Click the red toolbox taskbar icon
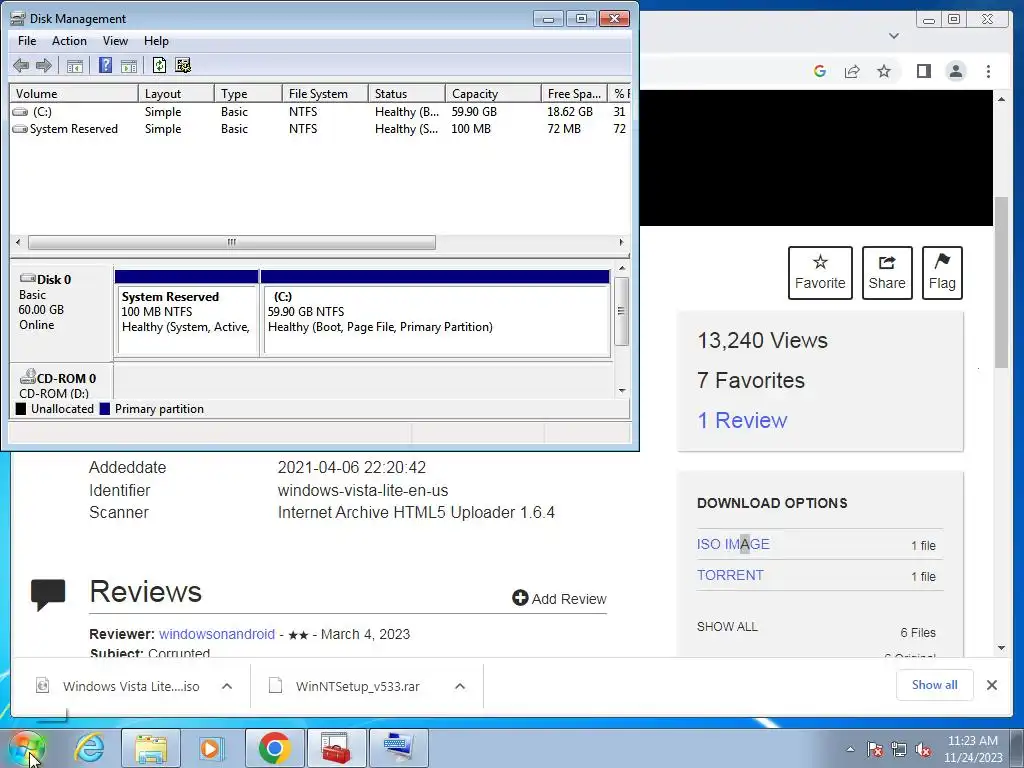This screenshot has width=1024, height=768. (337, 748)
